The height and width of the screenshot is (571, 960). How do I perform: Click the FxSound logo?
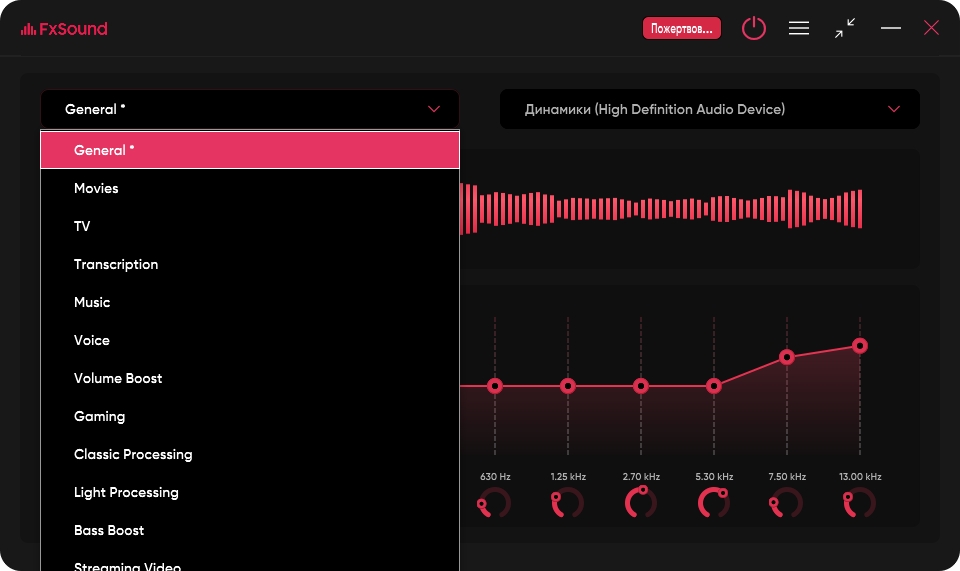64,29
